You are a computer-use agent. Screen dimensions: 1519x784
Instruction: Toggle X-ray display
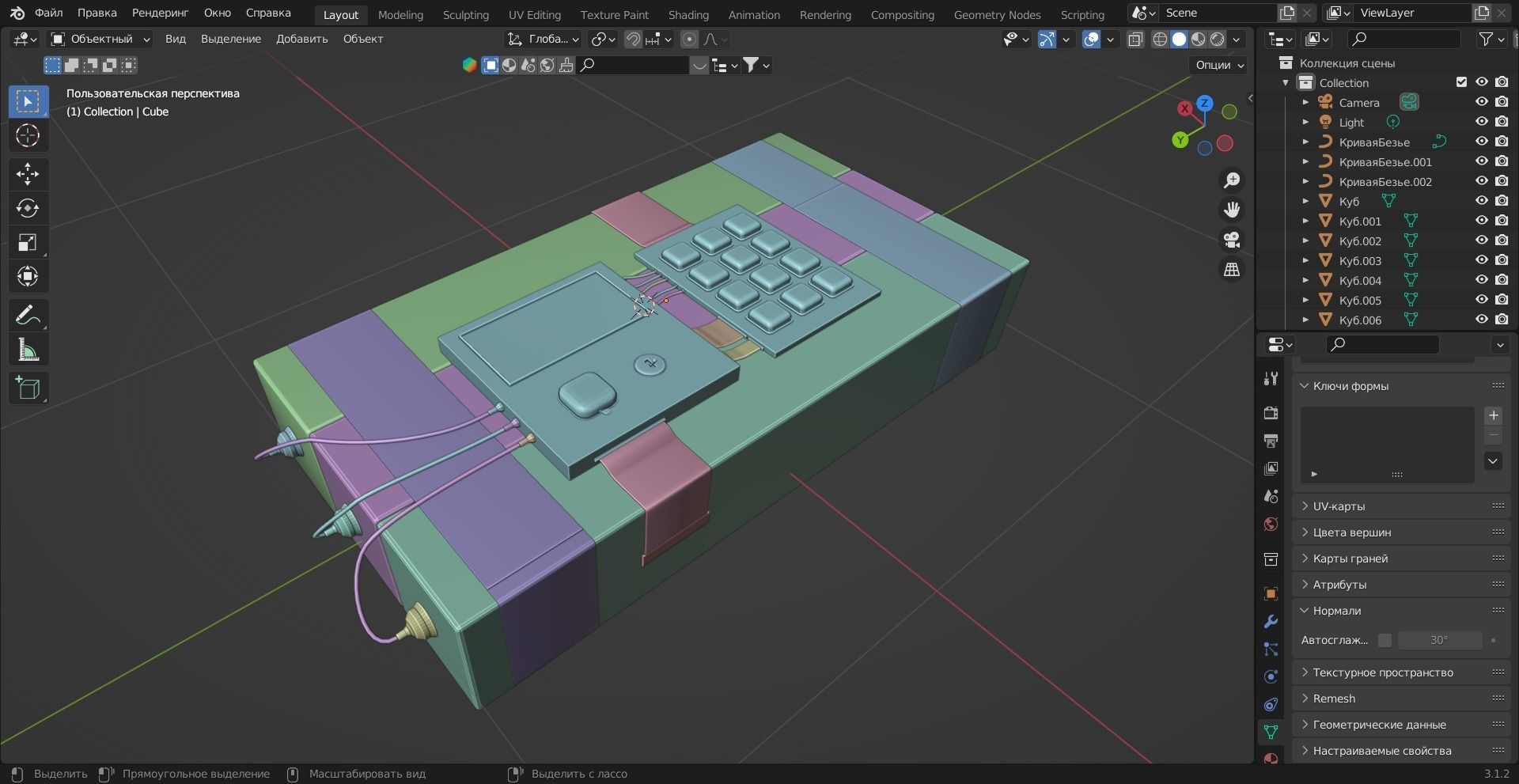tap(1135, 40)
